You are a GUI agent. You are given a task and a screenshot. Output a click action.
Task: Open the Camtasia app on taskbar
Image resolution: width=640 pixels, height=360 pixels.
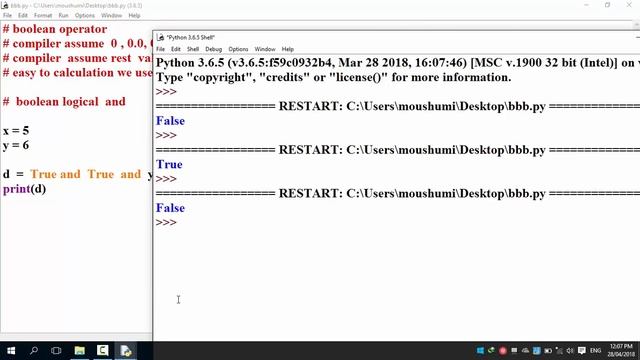pos(102,351)
